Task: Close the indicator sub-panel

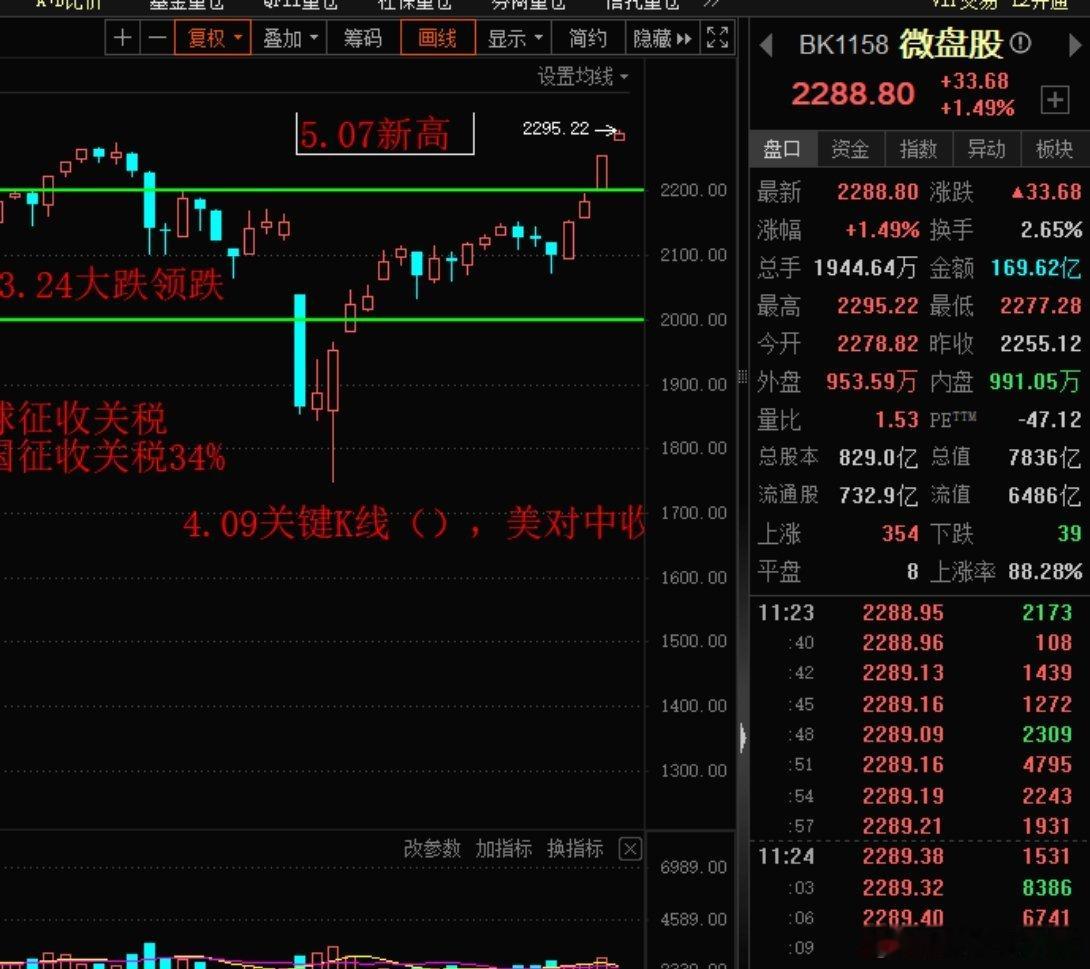Action: coord(631,849)
